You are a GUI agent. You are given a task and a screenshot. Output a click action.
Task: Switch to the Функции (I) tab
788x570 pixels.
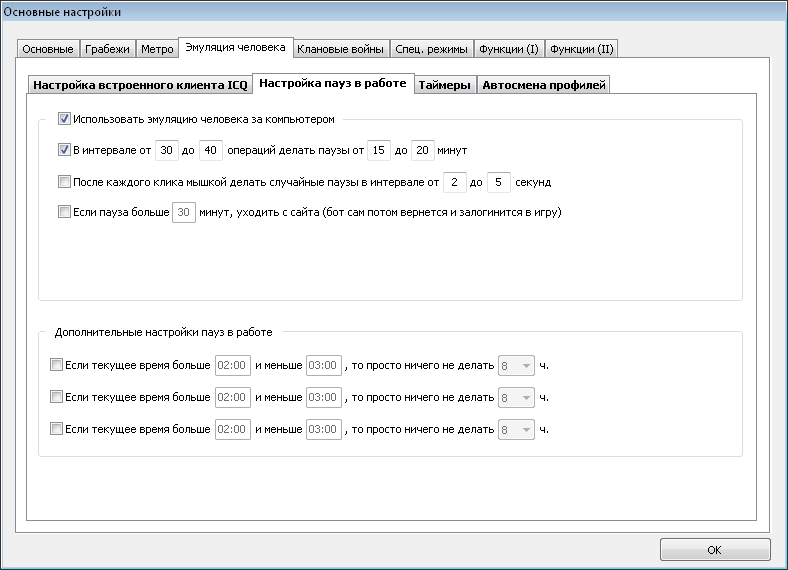click(x=509, y=49)
